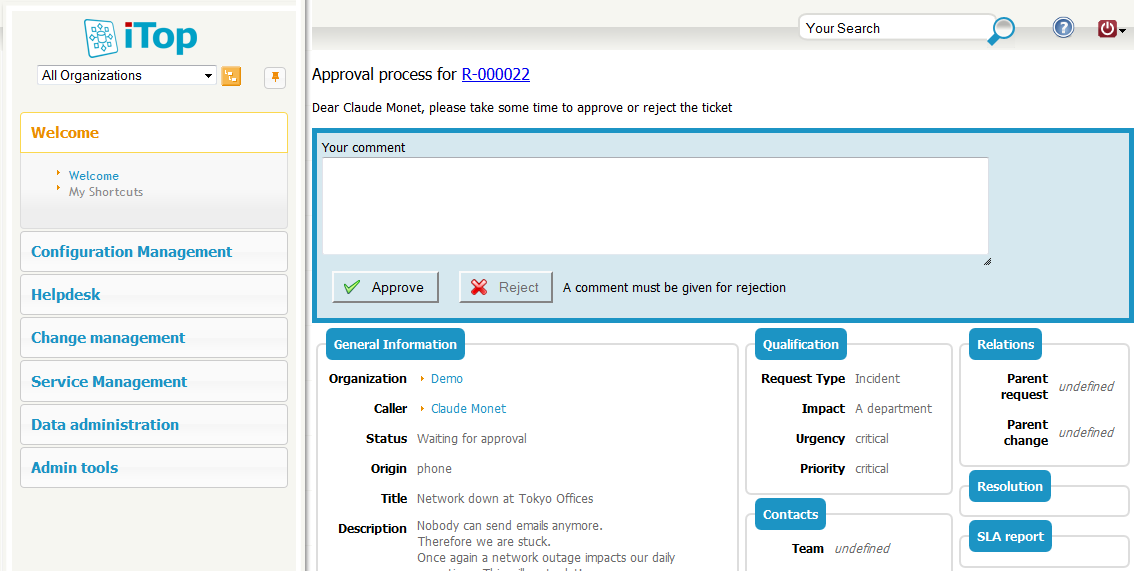The width and height of the screenshot is (1134, 571).
Task: Click the search magnifier icon
Action: tap(1000, 31)
